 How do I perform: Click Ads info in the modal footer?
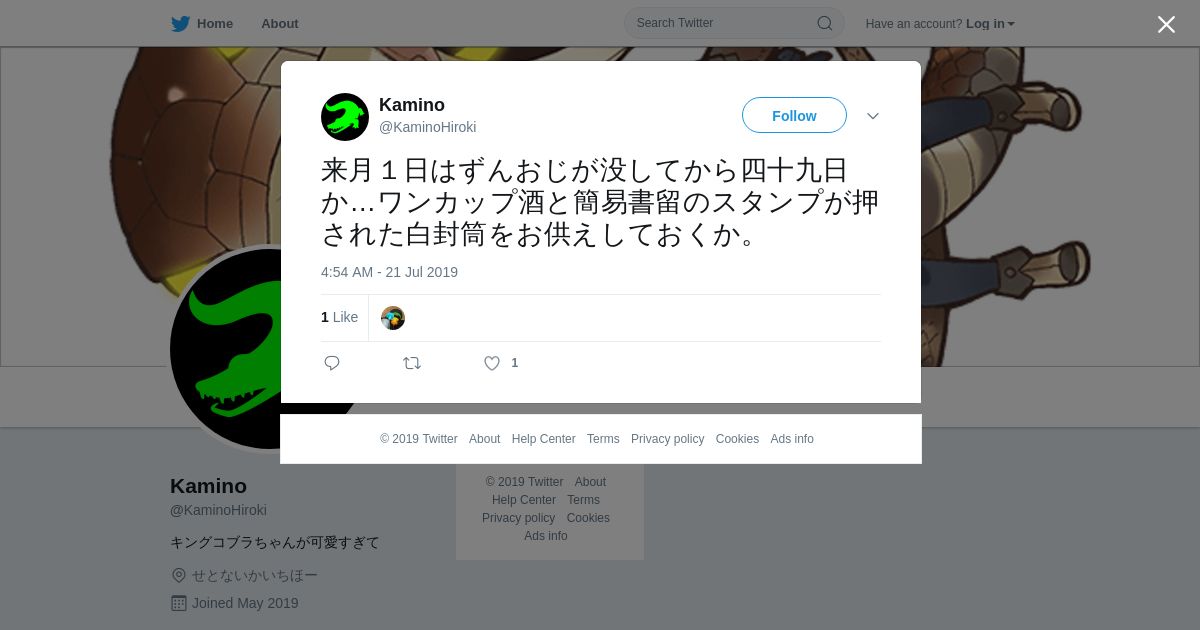point(792,439)
